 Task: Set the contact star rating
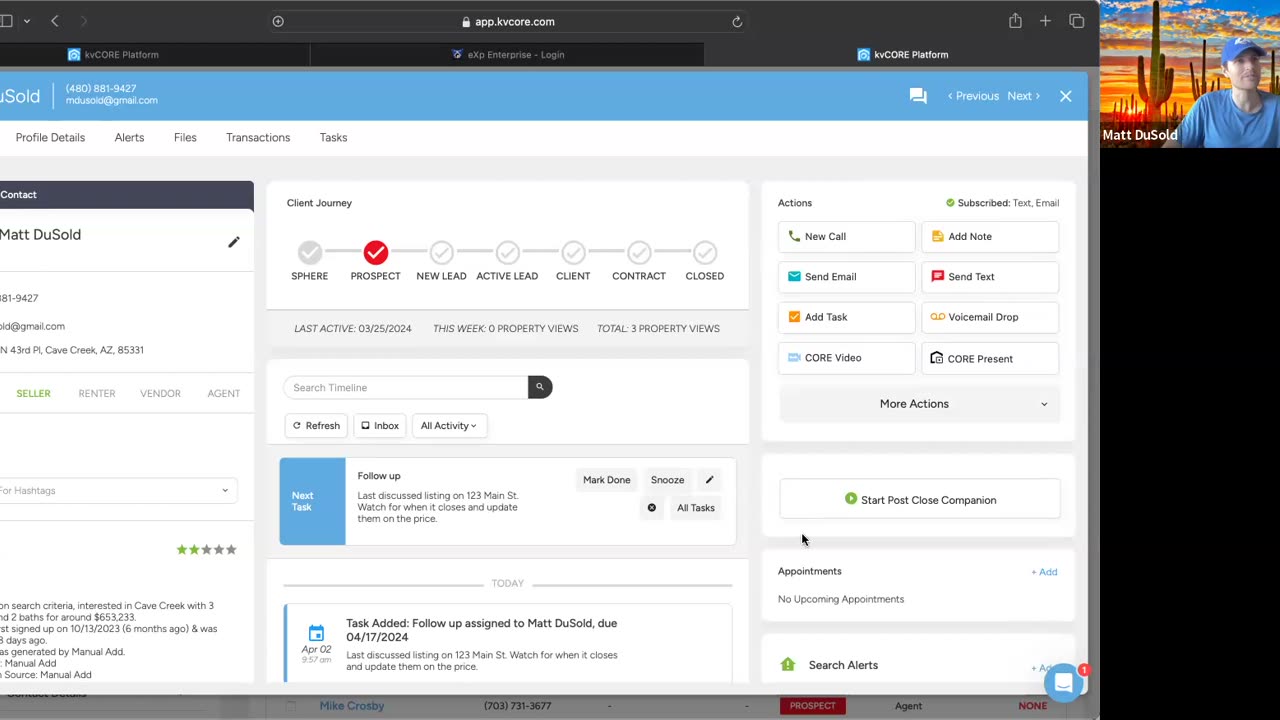tap(207, 550)
